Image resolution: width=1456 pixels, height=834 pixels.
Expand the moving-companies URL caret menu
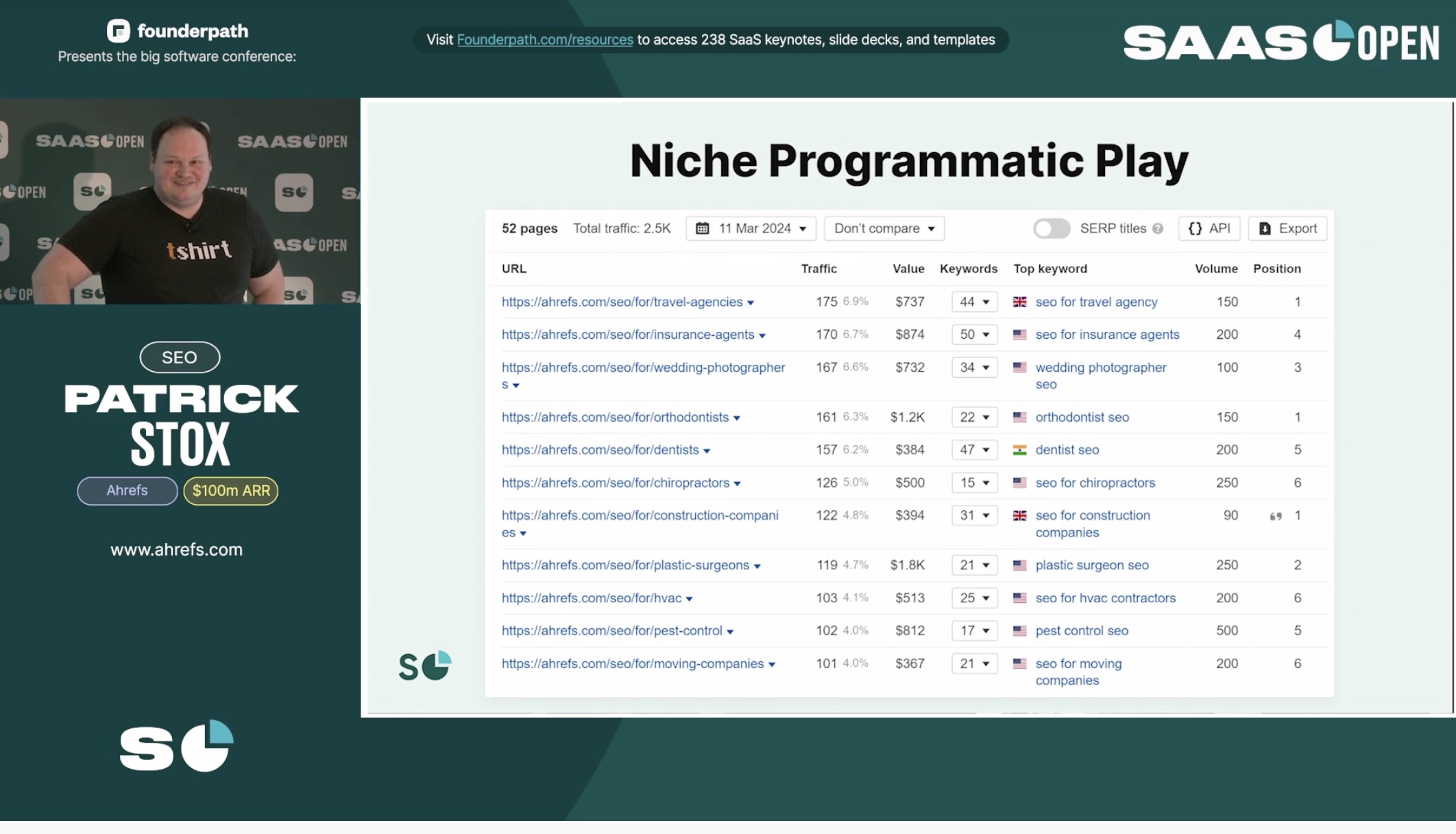pos(772,665)
